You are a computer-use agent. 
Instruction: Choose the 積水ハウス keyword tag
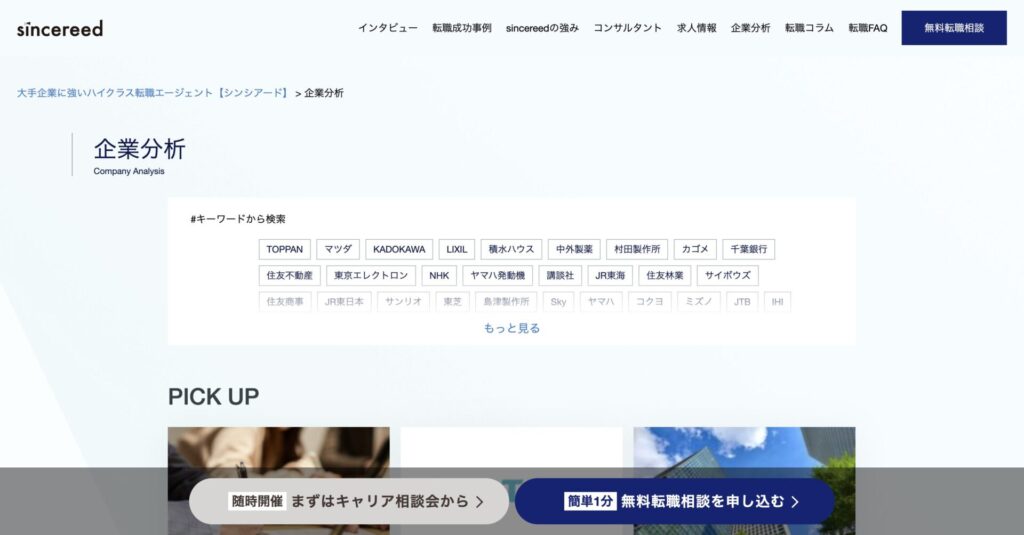[x=511, y=249]
